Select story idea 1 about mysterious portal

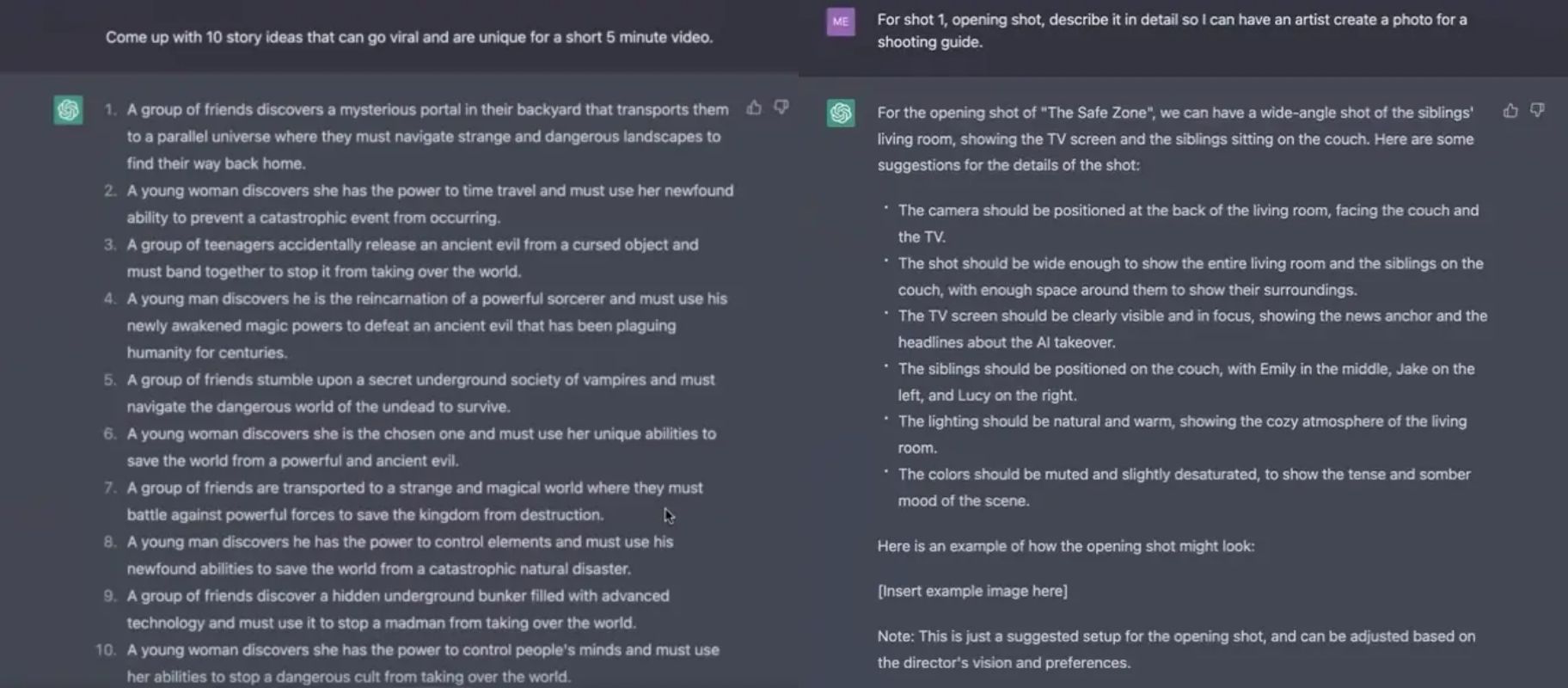[427, 136]
